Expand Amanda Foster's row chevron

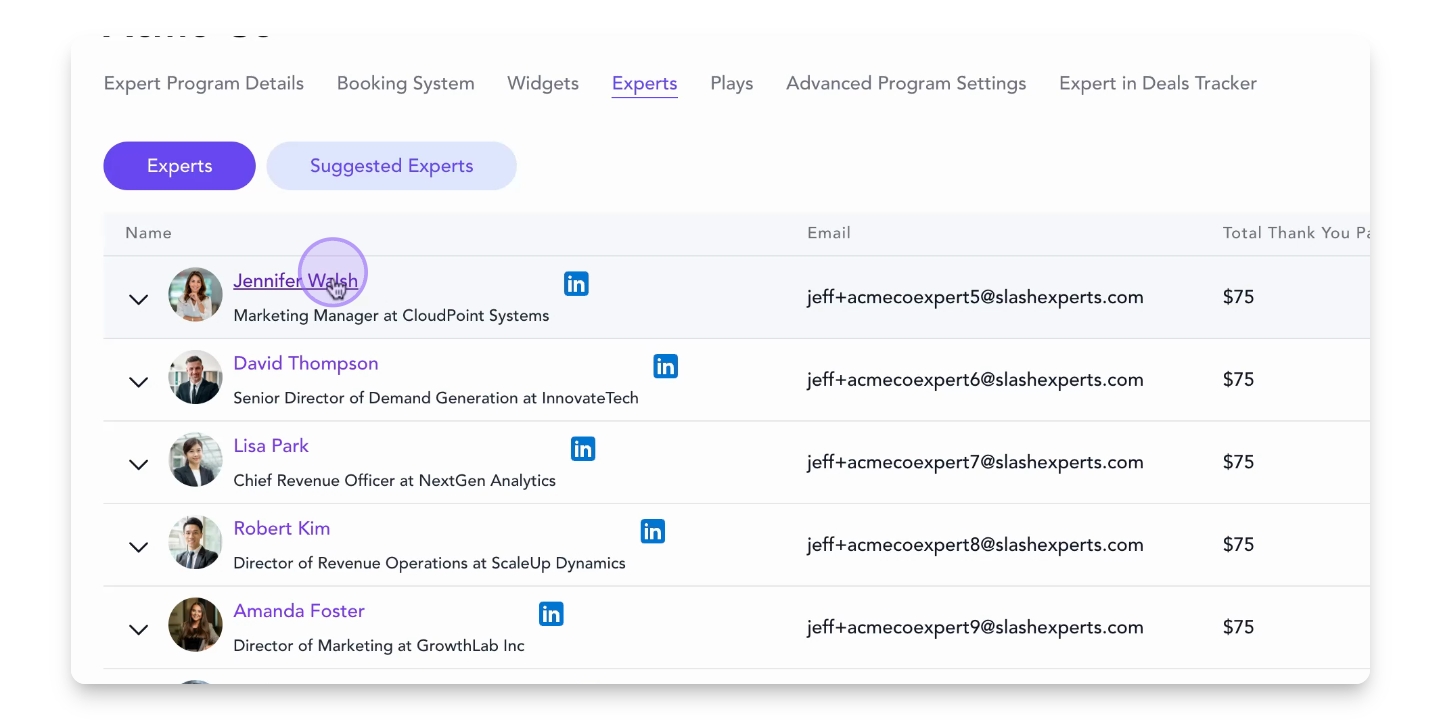pos(139,629)
